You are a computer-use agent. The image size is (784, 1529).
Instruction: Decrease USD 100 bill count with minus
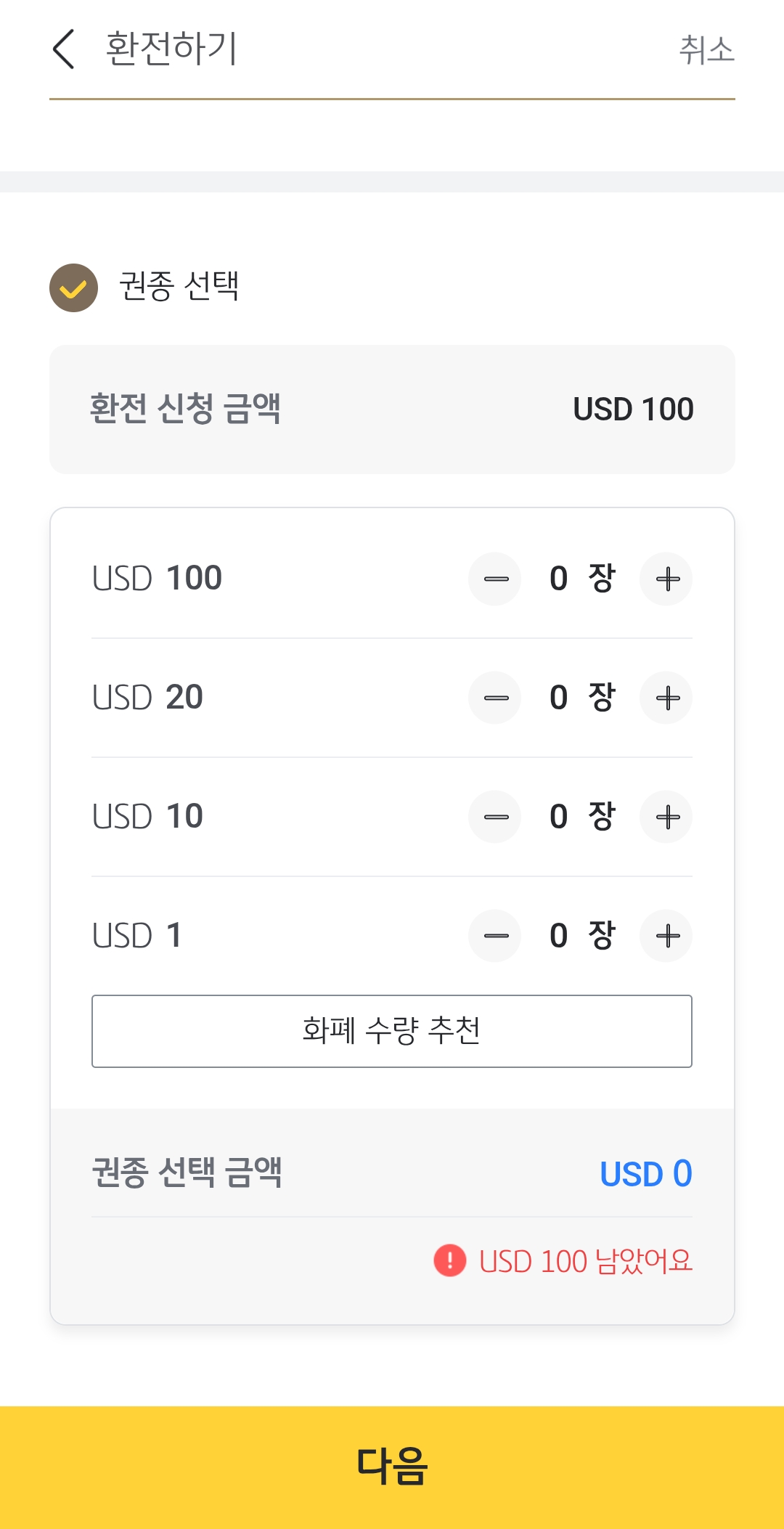tap(495, 579)
